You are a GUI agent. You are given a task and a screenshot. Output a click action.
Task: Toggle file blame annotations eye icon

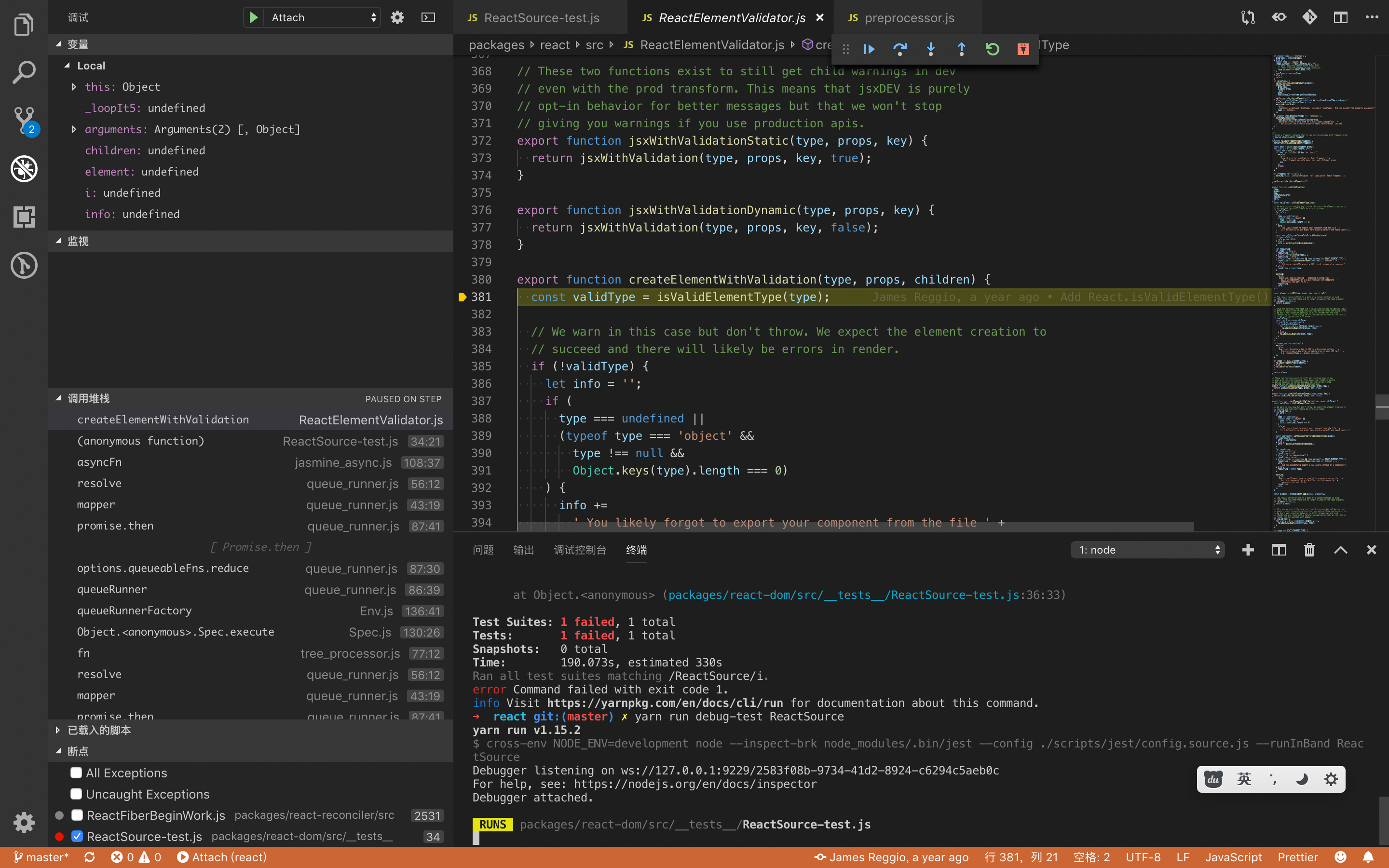(x=1279, y=17)
